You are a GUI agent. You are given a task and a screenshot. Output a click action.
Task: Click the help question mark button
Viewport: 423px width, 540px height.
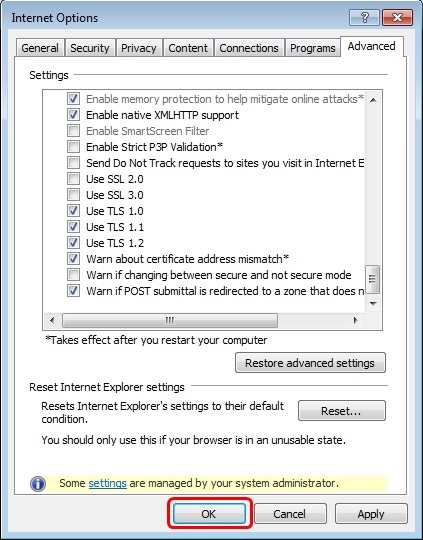pyautogui.click(x=364, y=17)
